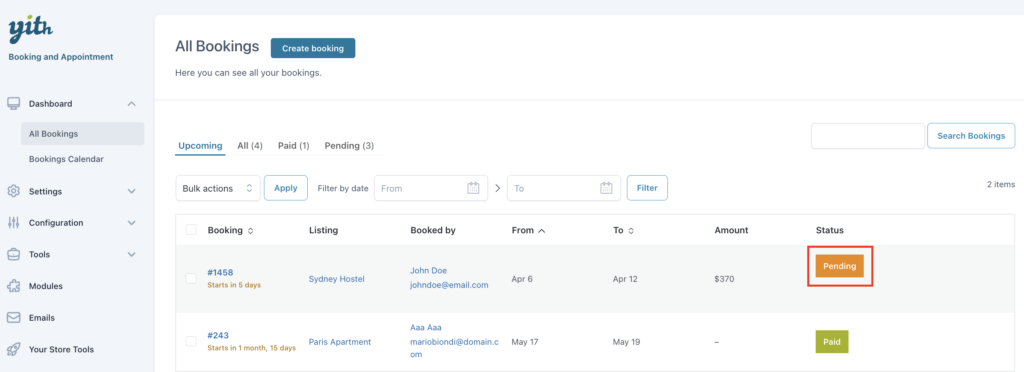Click johndoe@email.com address
The image size is (1024, 372).
click(x=449, y=285)
